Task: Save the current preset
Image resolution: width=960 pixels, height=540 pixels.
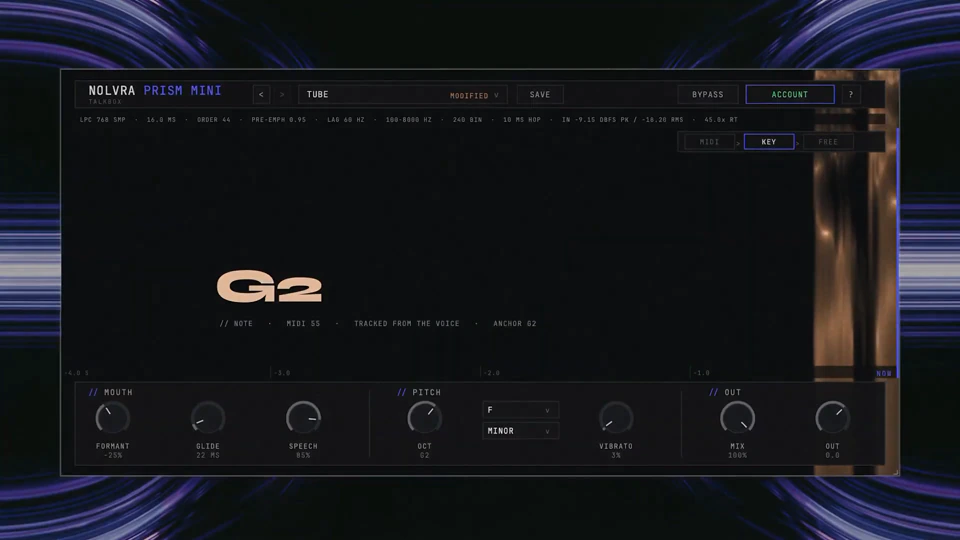Action: tap(539, 94)
